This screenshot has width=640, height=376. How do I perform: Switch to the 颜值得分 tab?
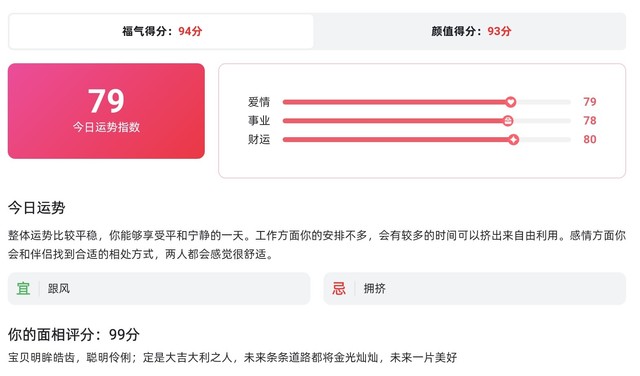pyautogui.click(x=470, y=31)
